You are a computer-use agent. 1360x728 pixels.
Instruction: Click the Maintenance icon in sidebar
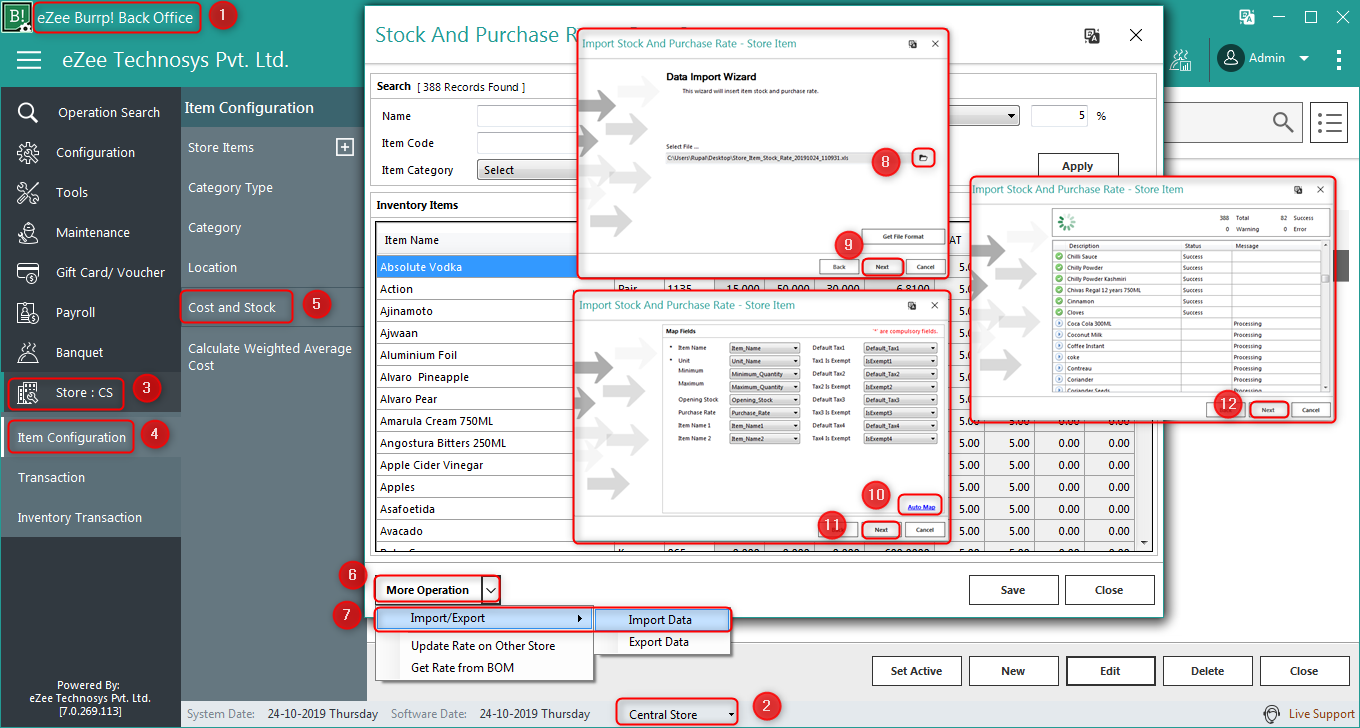(x=28, y=232)
